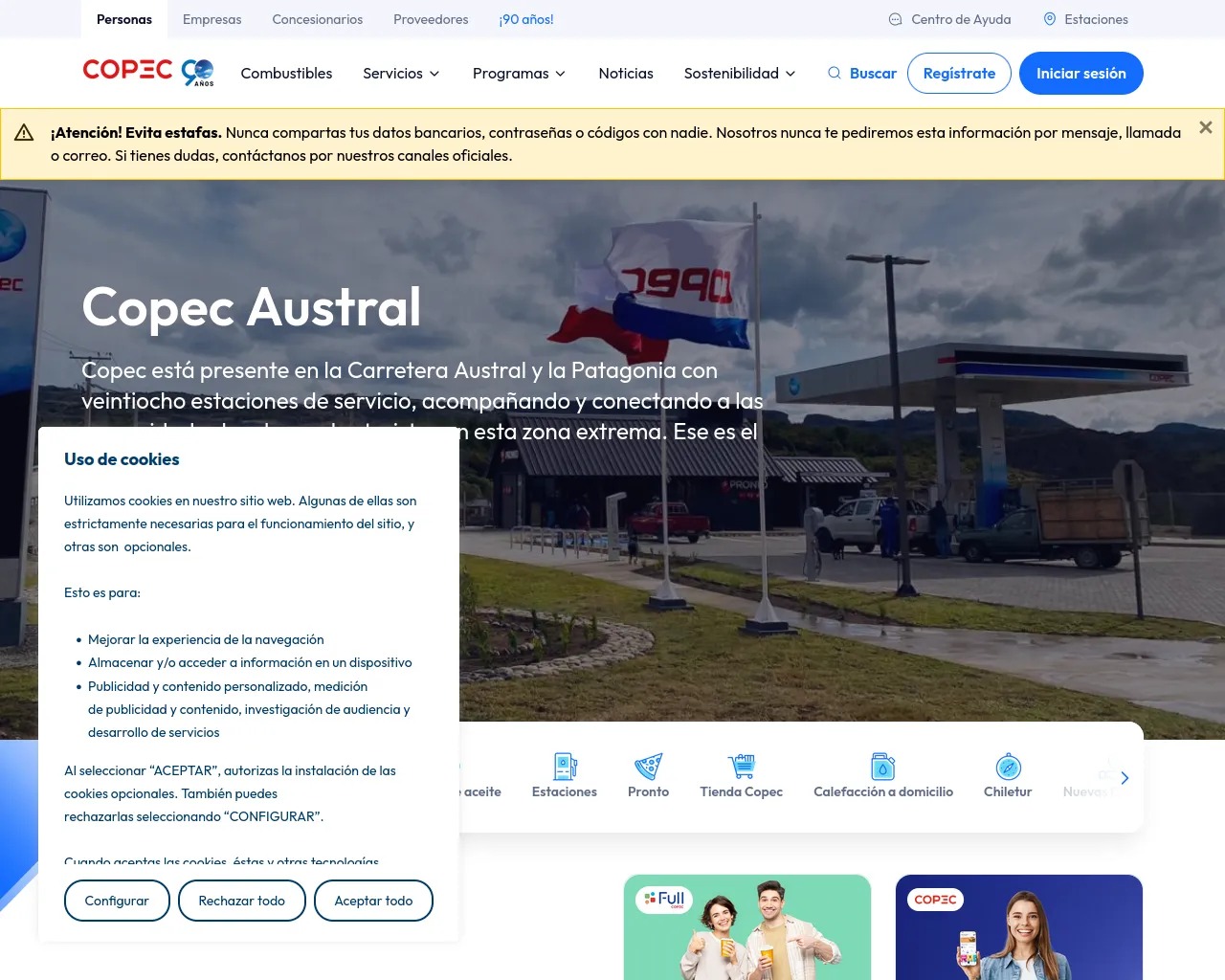
Task: Expand the Servicios dropdown menu
Action: coord(402,74)
